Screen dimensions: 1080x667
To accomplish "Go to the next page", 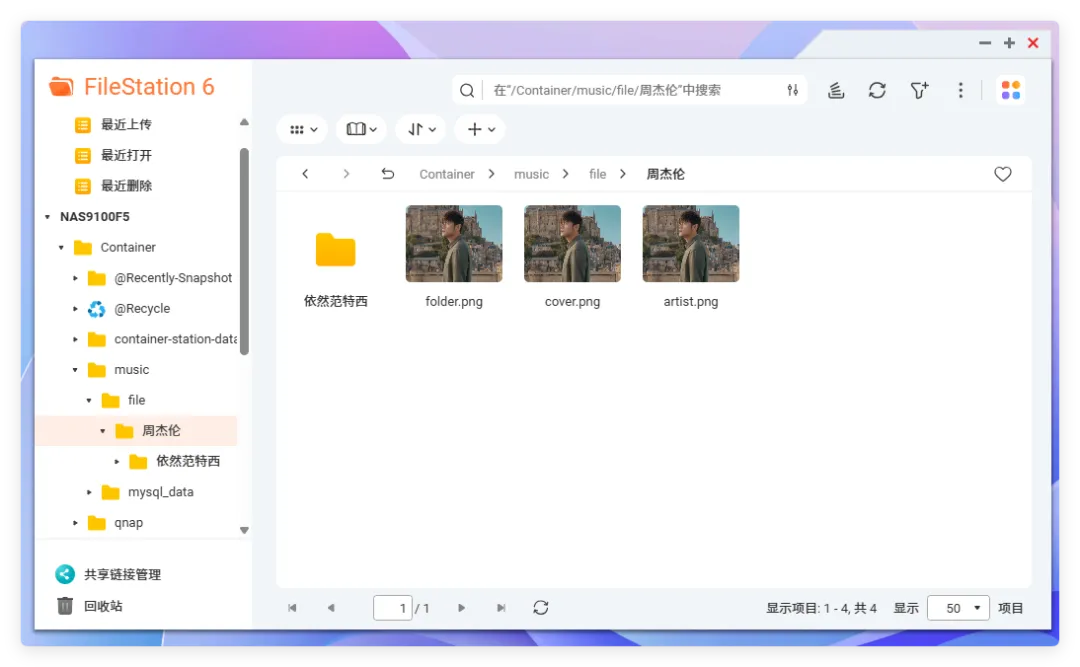I will [x=461, y=608].
